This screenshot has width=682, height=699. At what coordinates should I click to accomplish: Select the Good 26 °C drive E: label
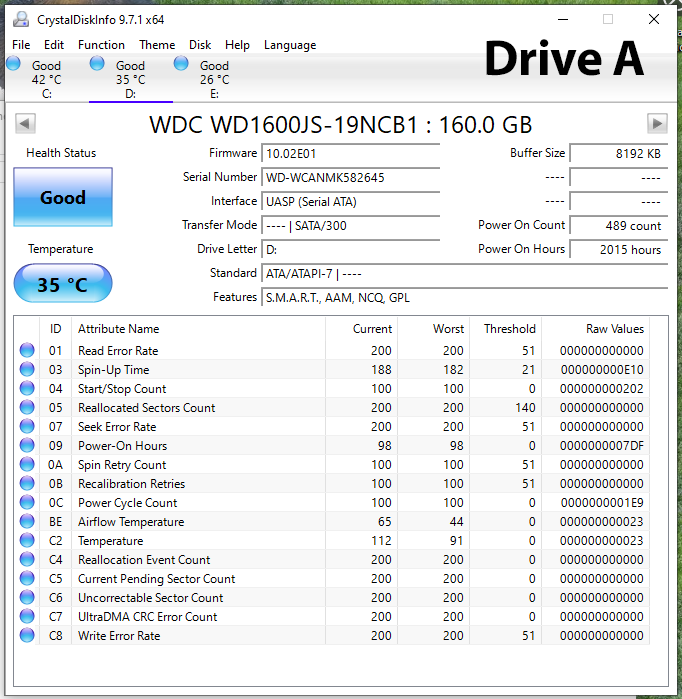click(214, 79)
